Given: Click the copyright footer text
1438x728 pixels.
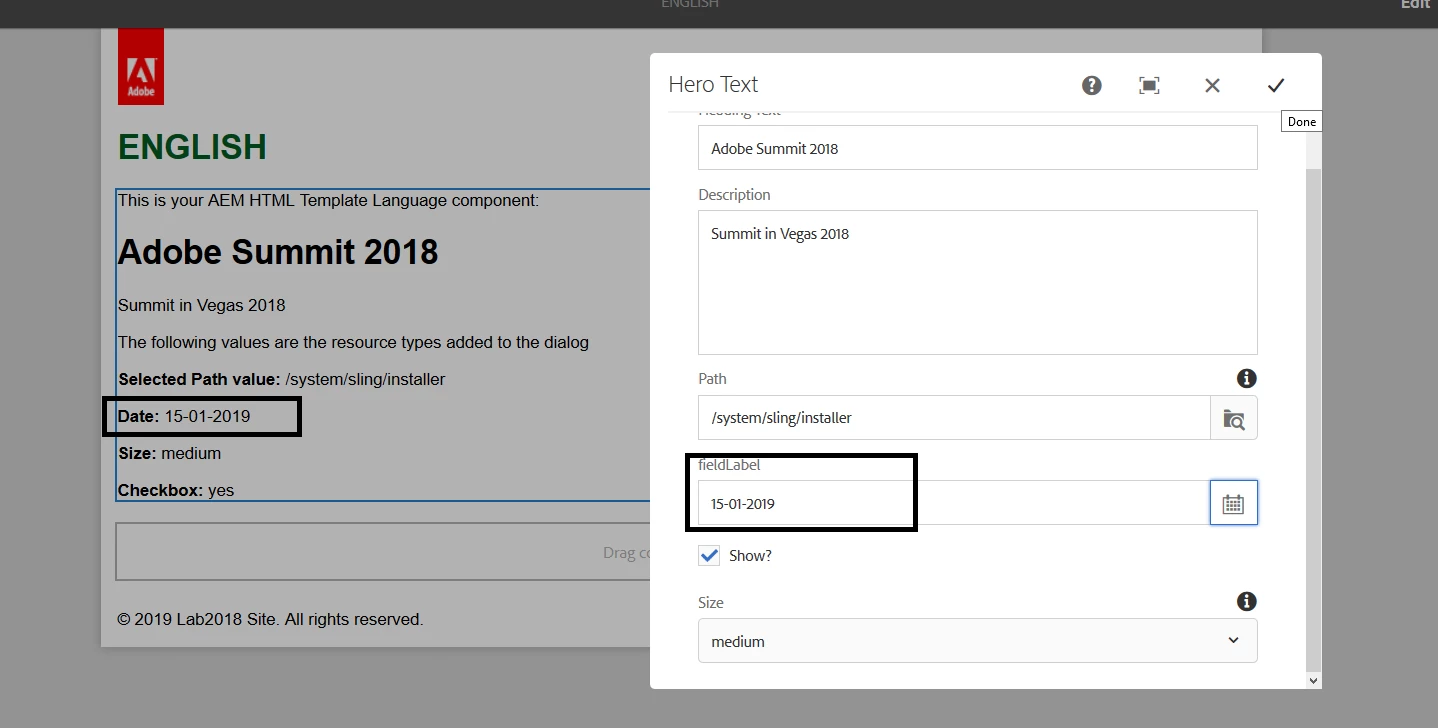Looking at the screenshot, I should 270,620.
